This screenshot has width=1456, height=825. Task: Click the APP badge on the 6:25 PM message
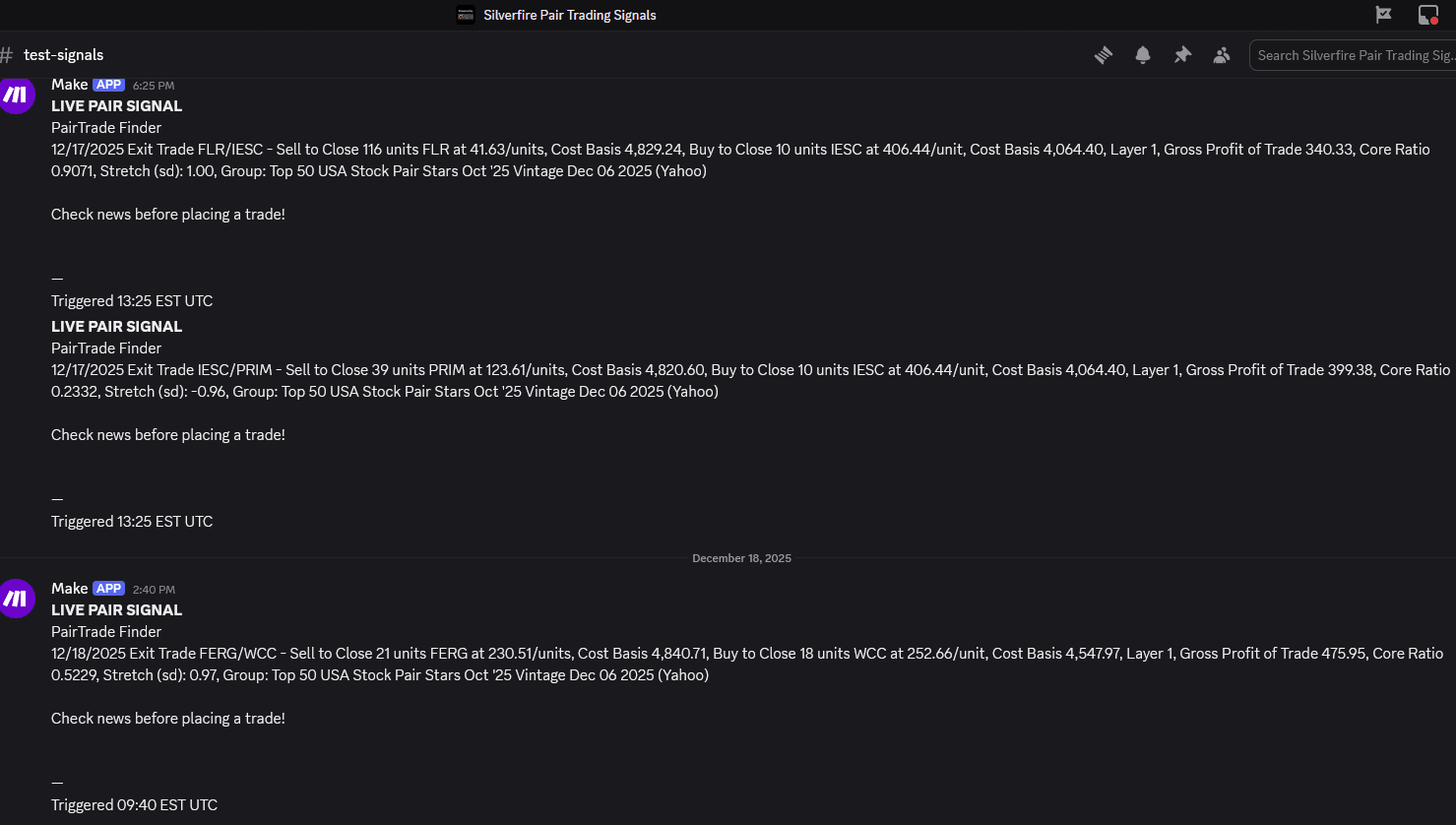[x=108, y=85]
